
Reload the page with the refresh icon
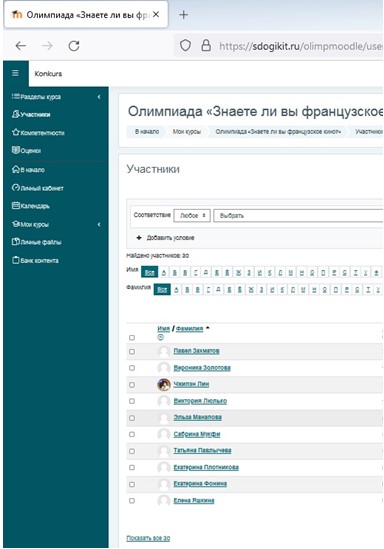coord(74,46)
